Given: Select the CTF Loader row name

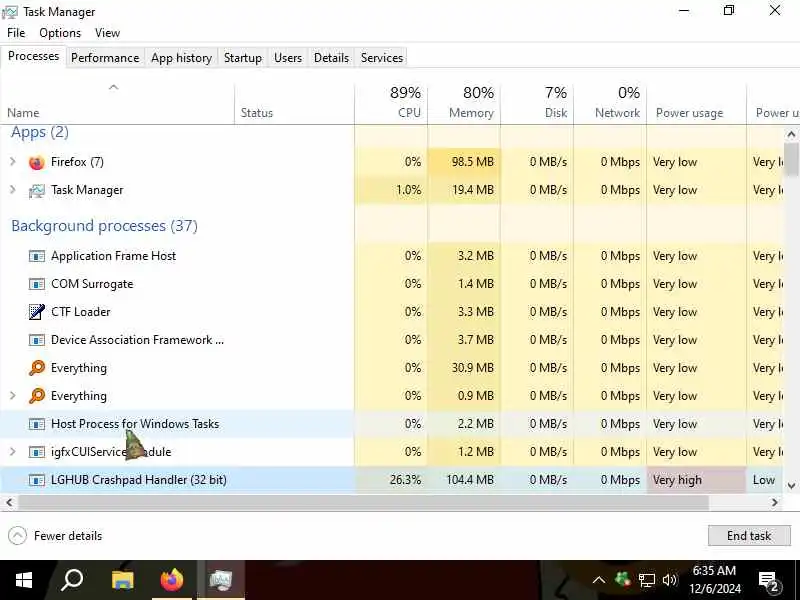Looking at the screenshot, I should click(81, 312).
